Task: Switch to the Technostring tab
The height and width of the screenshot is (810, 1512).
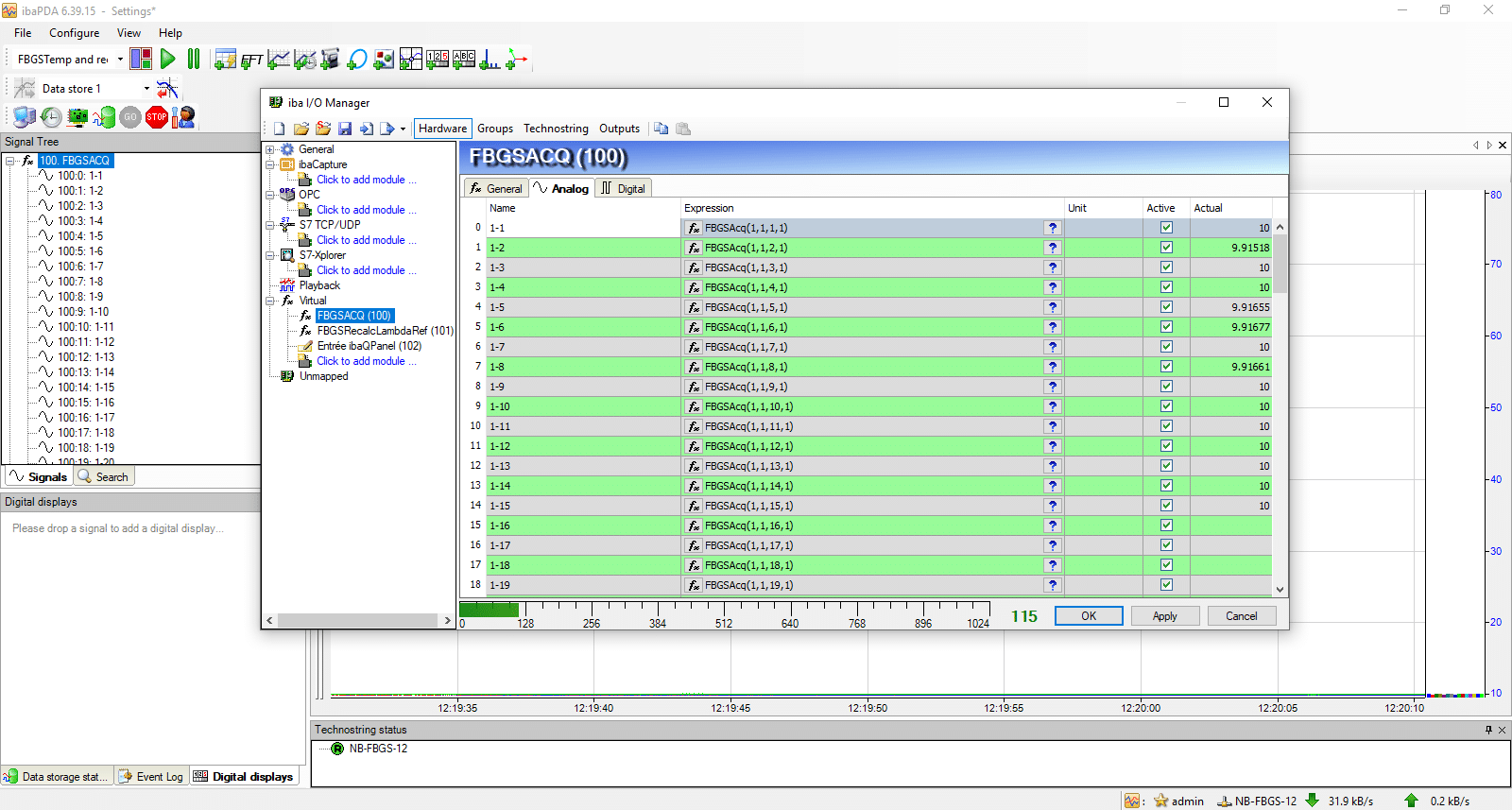Action: [556, 129]
